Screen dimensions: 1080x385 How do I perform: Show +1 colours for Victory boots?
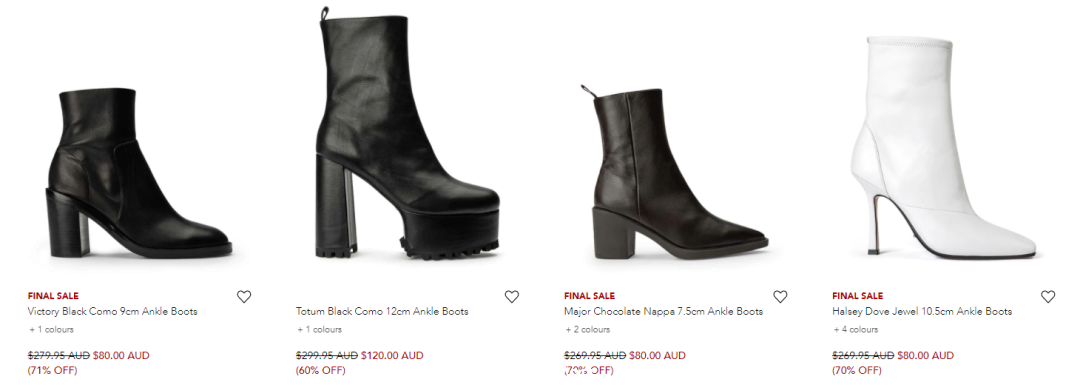[51, 330]
